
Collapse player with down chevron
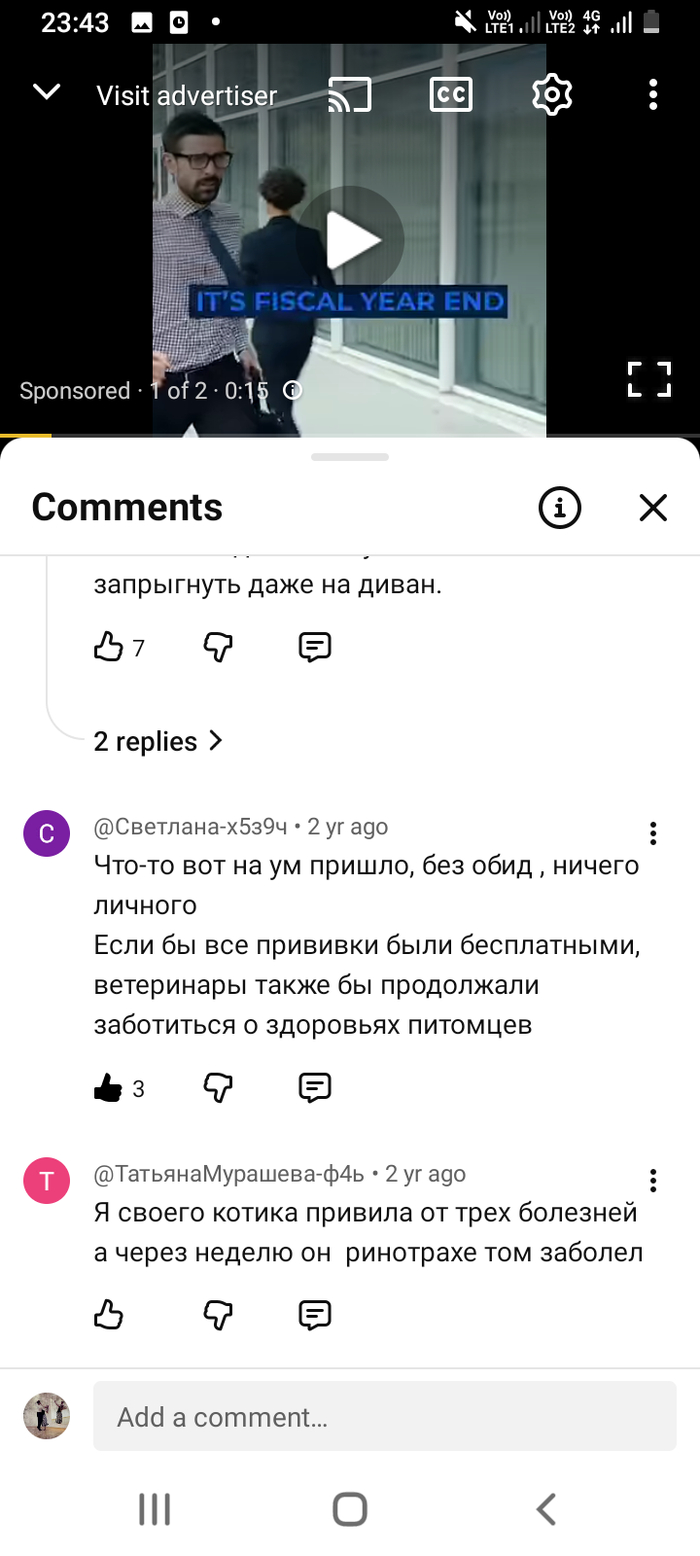pos(47,93)
